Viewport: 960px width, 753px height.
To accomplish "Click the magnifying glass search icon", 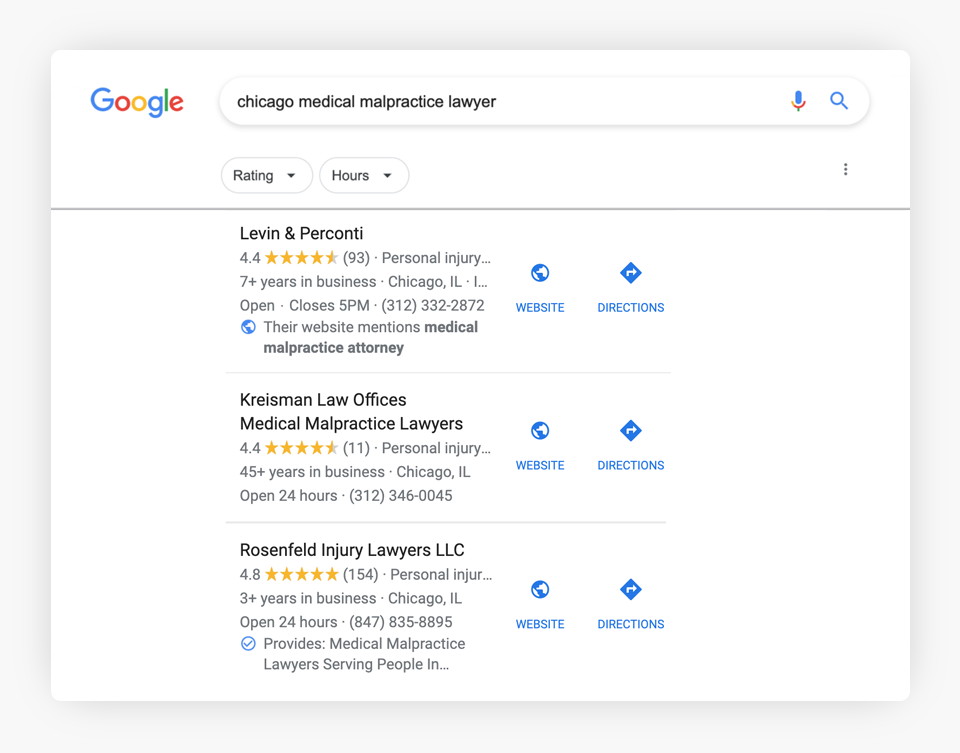I will coord(839,101).
